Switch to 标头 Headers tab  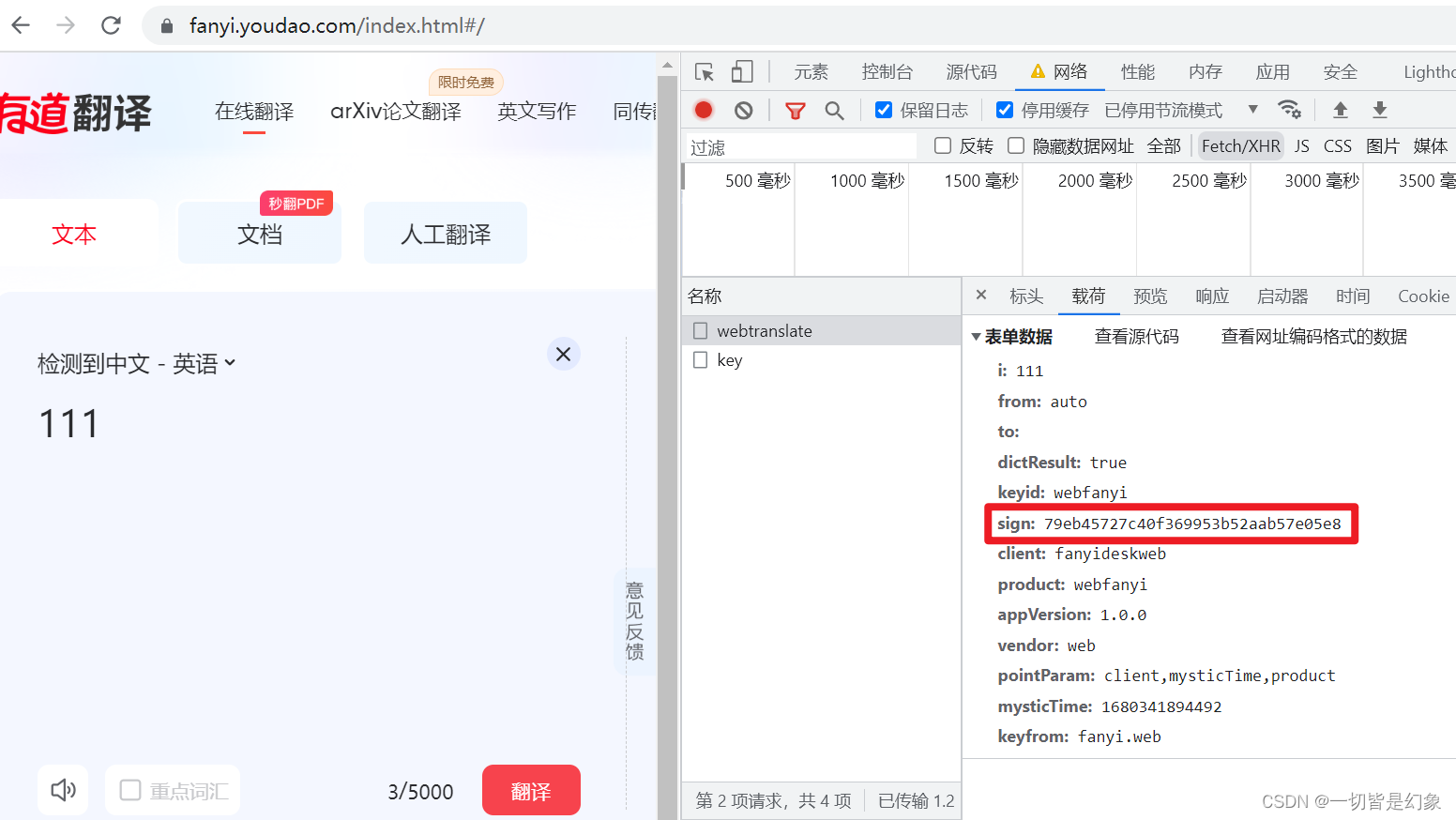[1026, 296]
